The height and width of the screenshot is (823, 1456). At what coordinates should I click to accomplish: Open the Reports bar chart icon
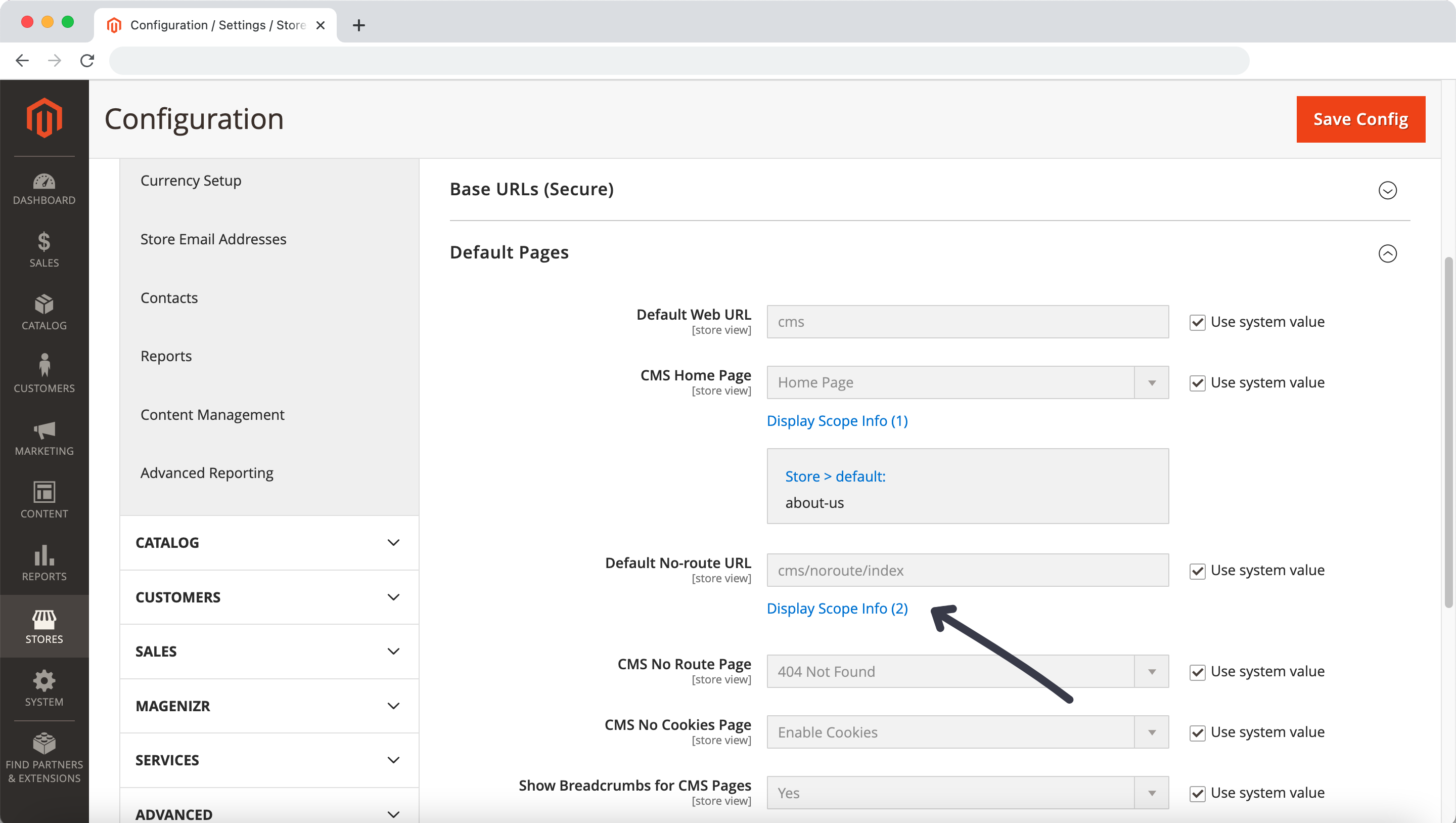44,563
